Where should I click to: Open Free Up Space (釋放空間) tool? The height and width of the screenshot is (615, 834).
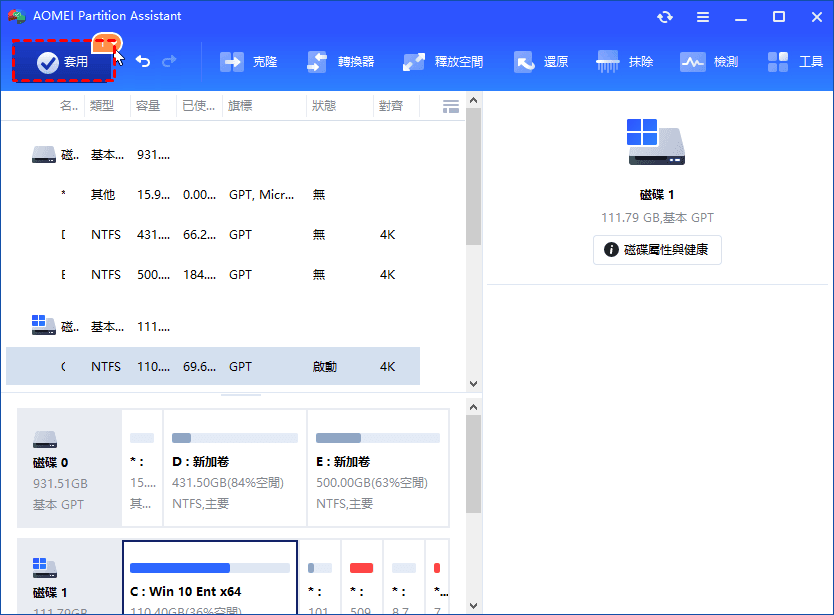443,62
